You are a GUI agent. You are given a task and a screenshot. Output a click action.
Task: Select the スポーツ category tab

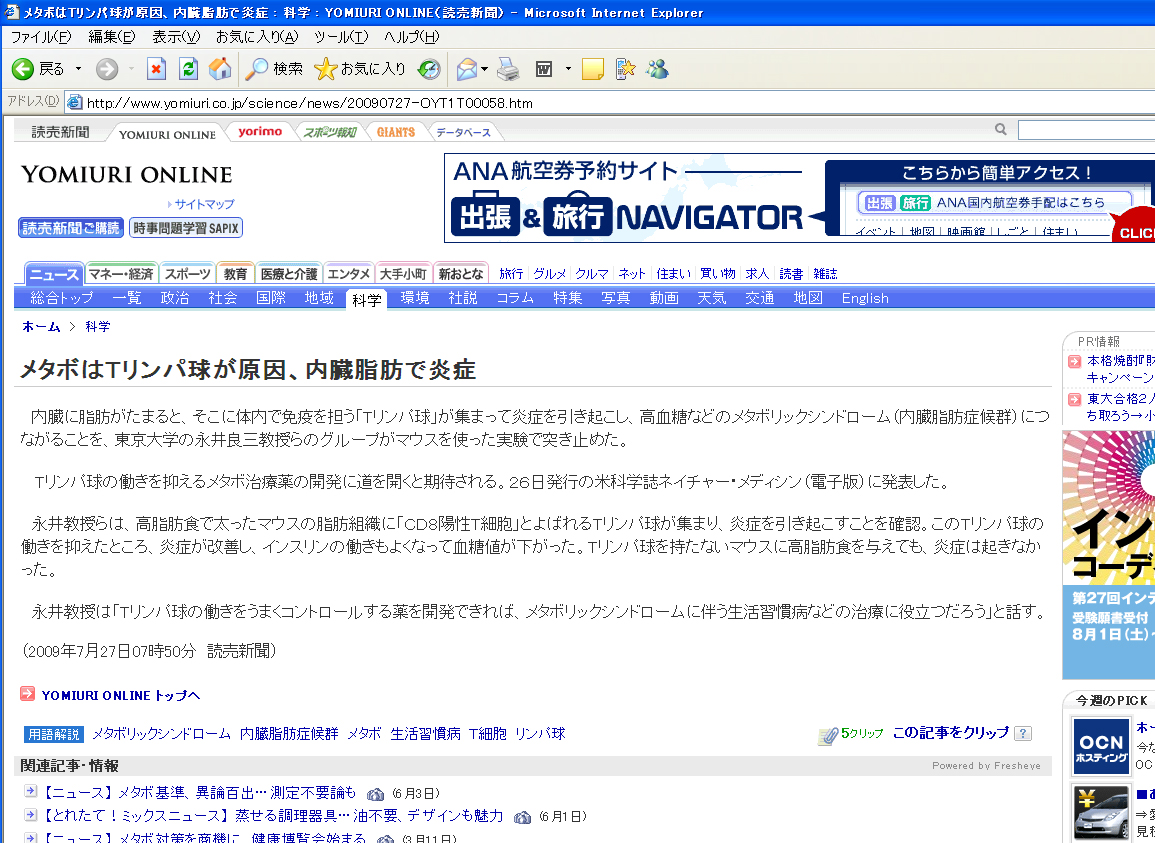(x=187, y=274)
